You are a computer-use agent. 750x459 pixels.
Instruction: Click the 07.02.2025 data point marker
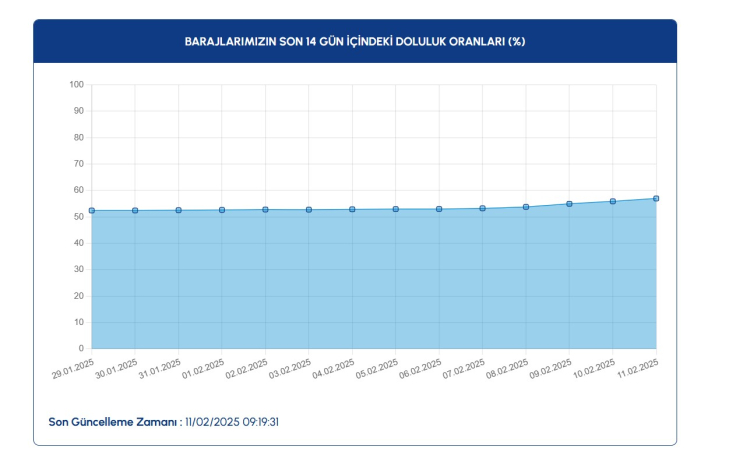pyautogui.click(x=482, y=208)
